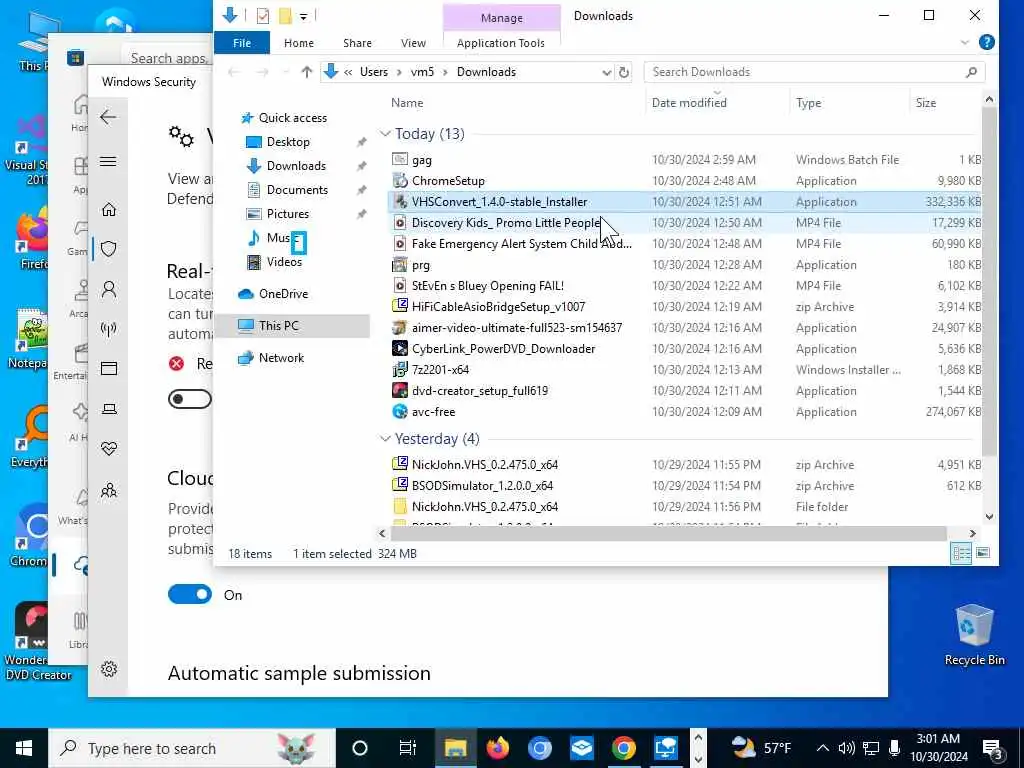Image resolution: width=1024 pixels, height=768 pixels.
Task: Expand Windows Security hamburger menu
Action: pos(108,161)
